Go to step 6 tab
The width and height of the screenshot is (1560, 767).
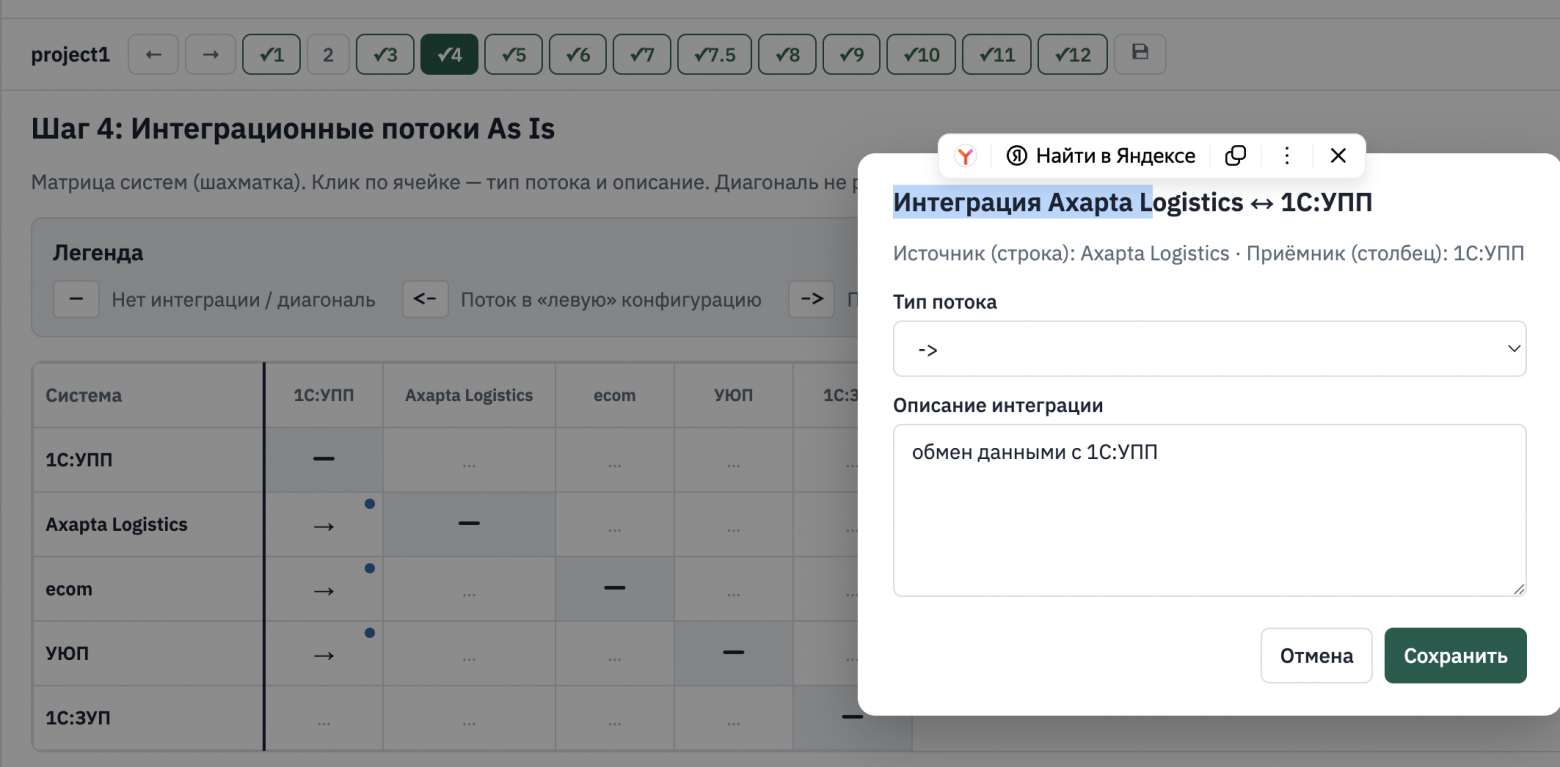pos(577,55)
